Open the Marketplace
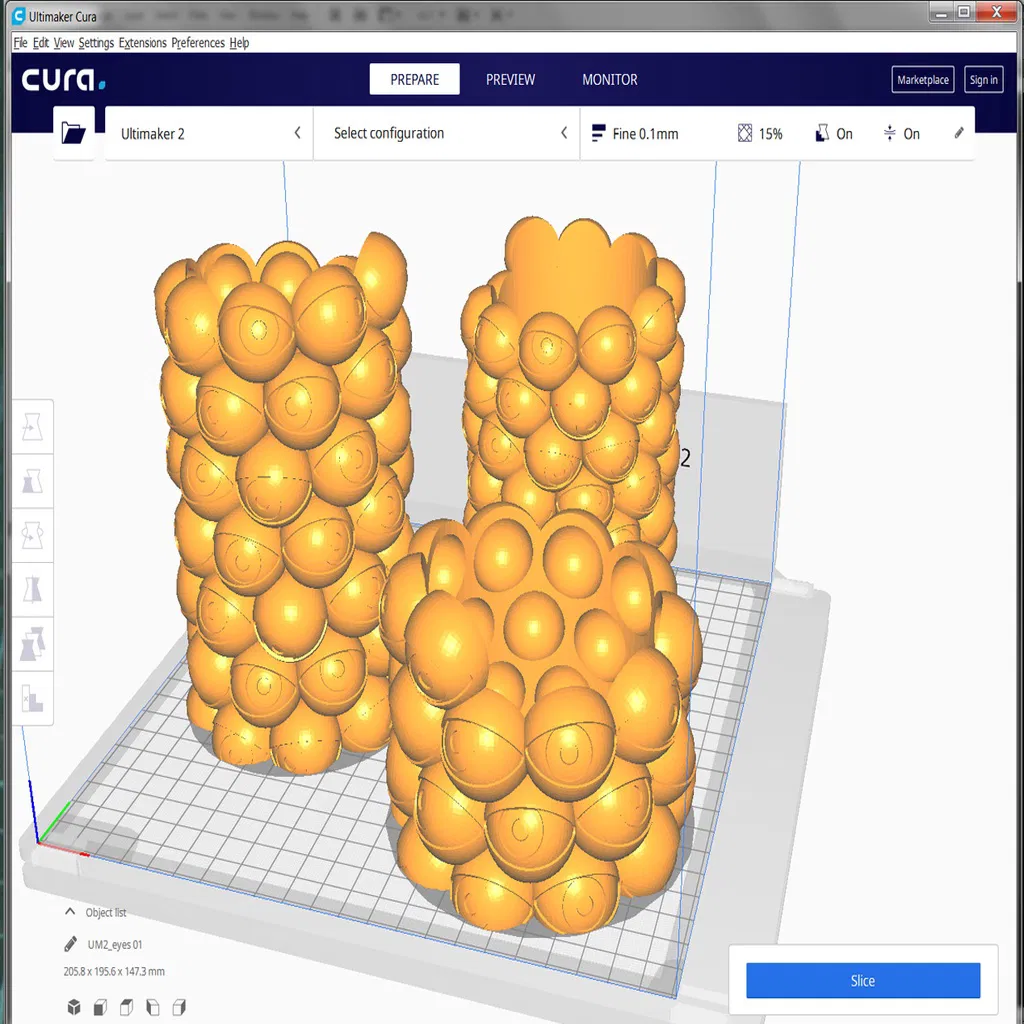The height and width of the screenshot is (1024, 1024). (923, 80)
